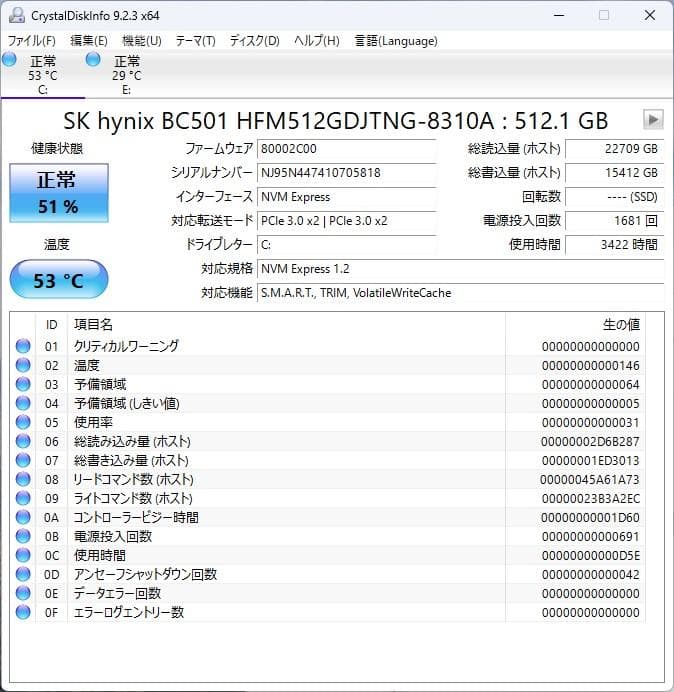The image size is (674, 692).
Task: Select raw value 00000023B3A2EC
Action: (x=591, y=499)
